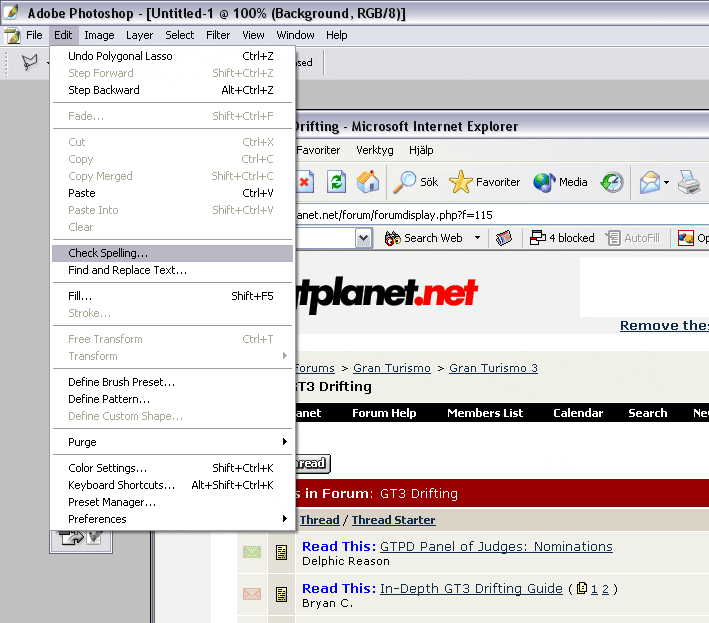Click the 4 blocked popup blocker button
Image resolution: width=709 pixels, height=623 pixels.
[562, 238]
